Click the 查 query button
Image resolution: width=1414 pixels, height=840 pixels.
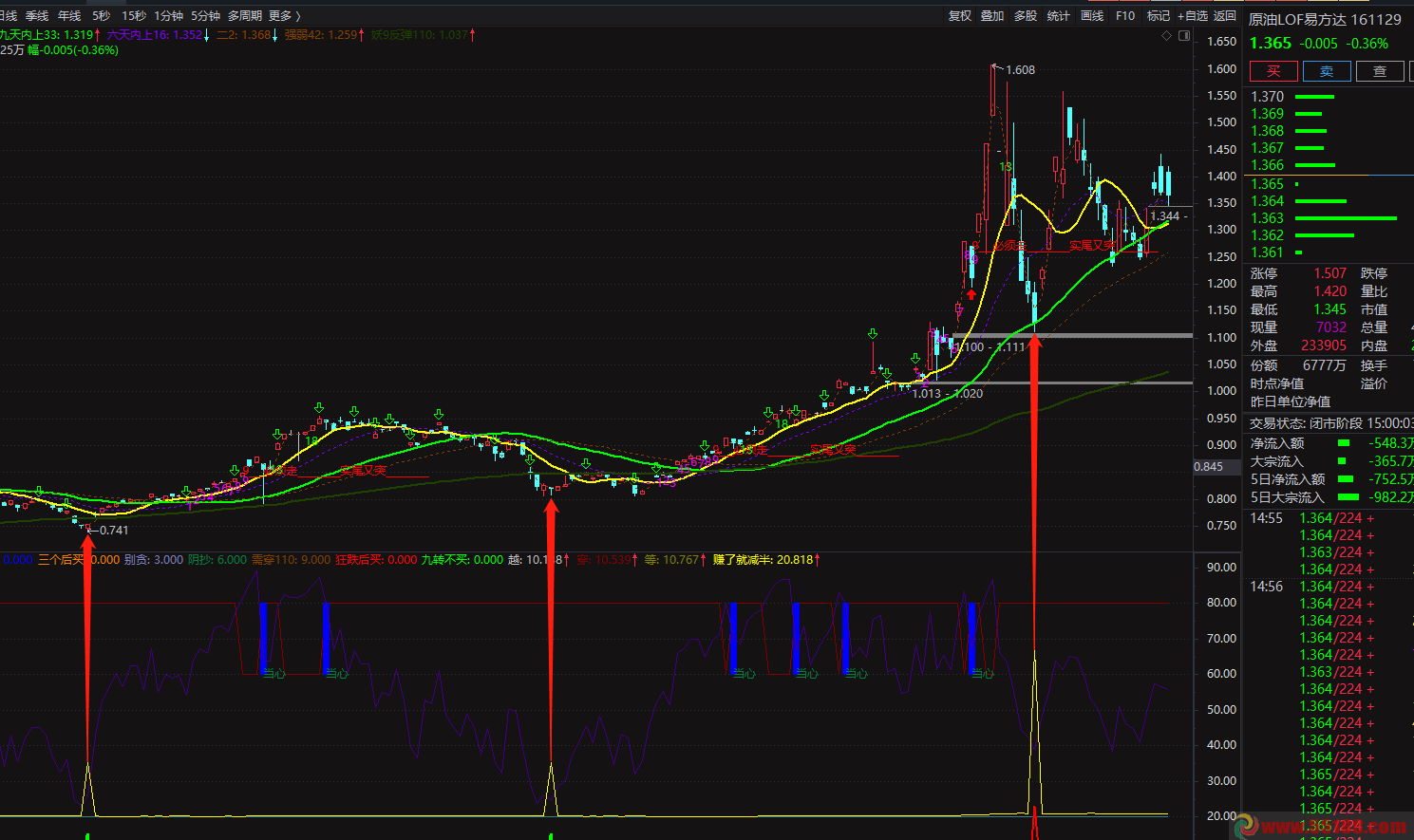pos(1380,71)
